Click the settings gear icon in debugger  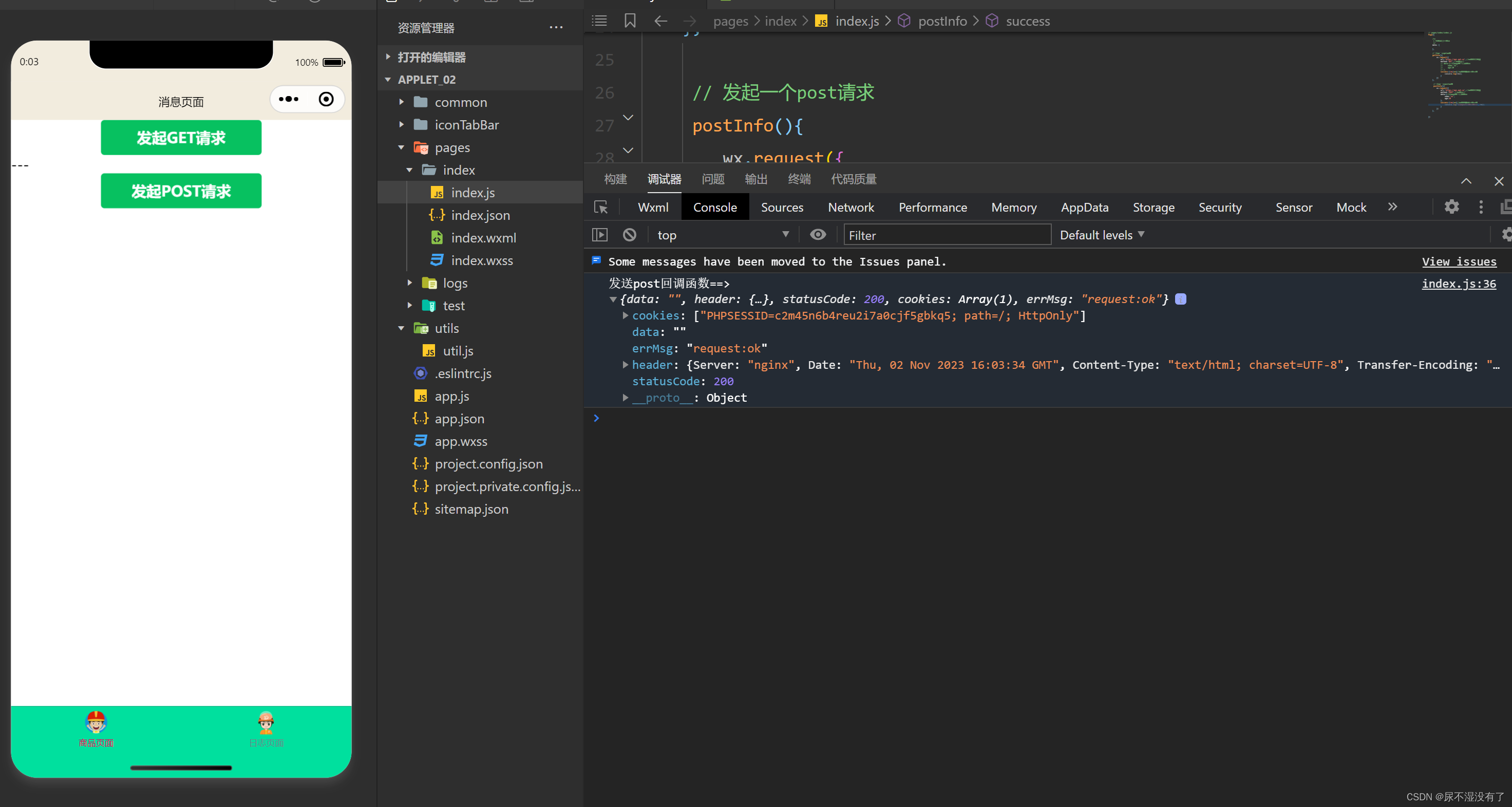1452,207
